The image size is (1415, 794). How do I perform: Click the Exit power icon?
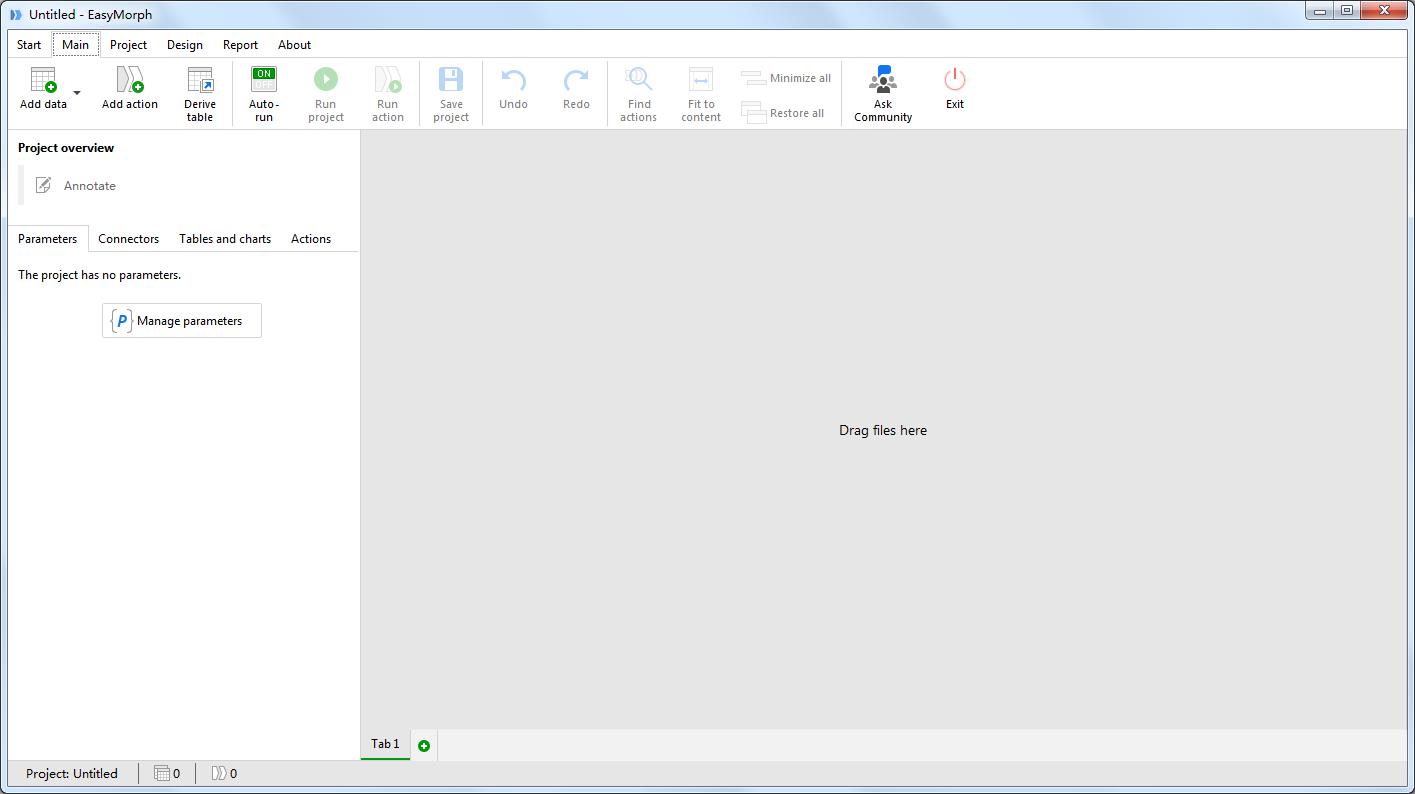[955, 80]
